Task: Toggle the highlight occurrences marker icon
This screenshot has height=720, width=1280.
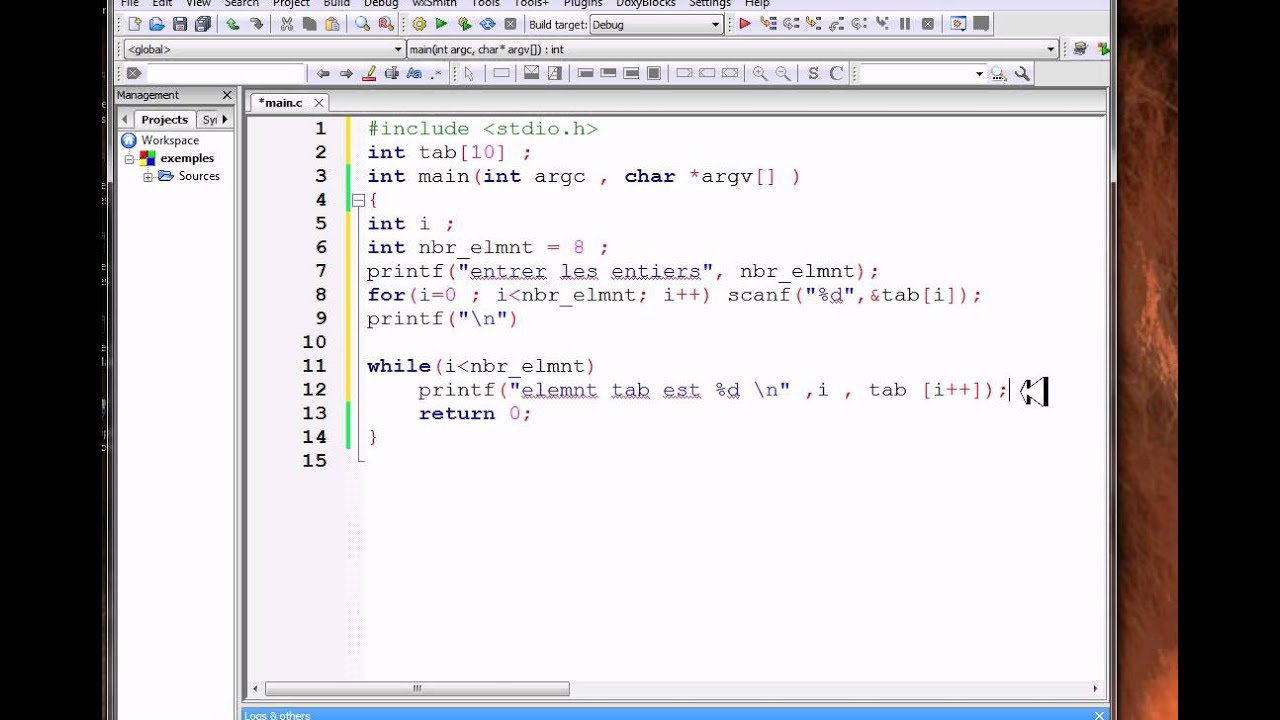Action: click(x=369, y=73)
